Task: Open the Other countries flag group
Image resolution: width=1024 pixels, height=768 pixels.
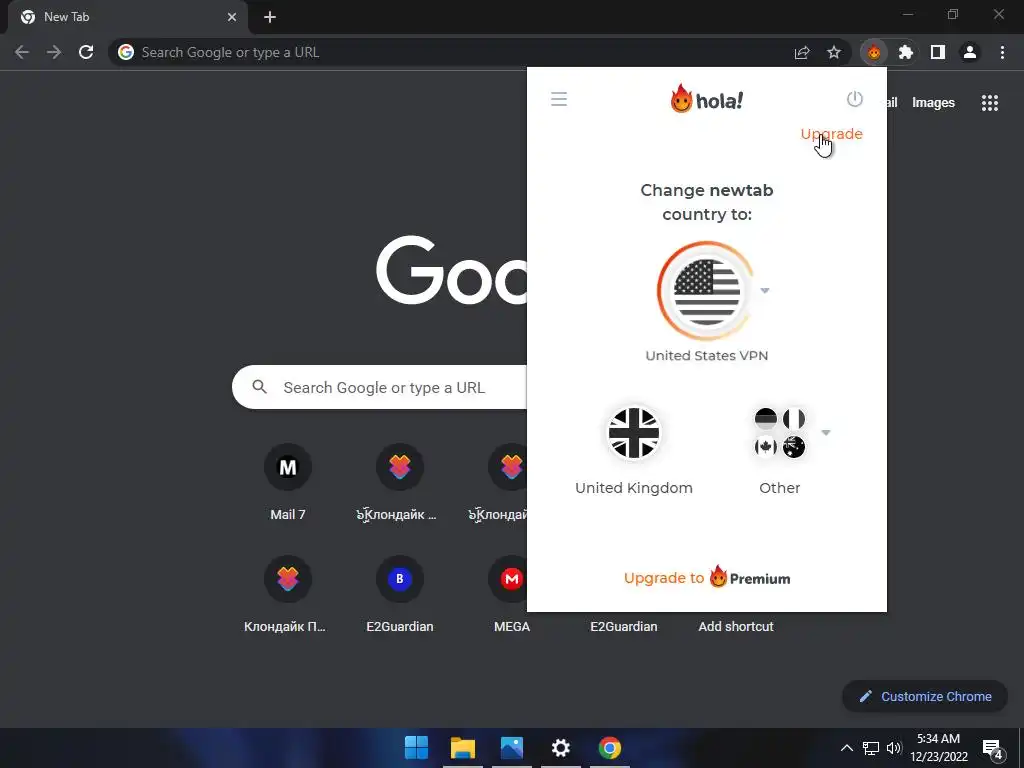Action: click(780, 433)
